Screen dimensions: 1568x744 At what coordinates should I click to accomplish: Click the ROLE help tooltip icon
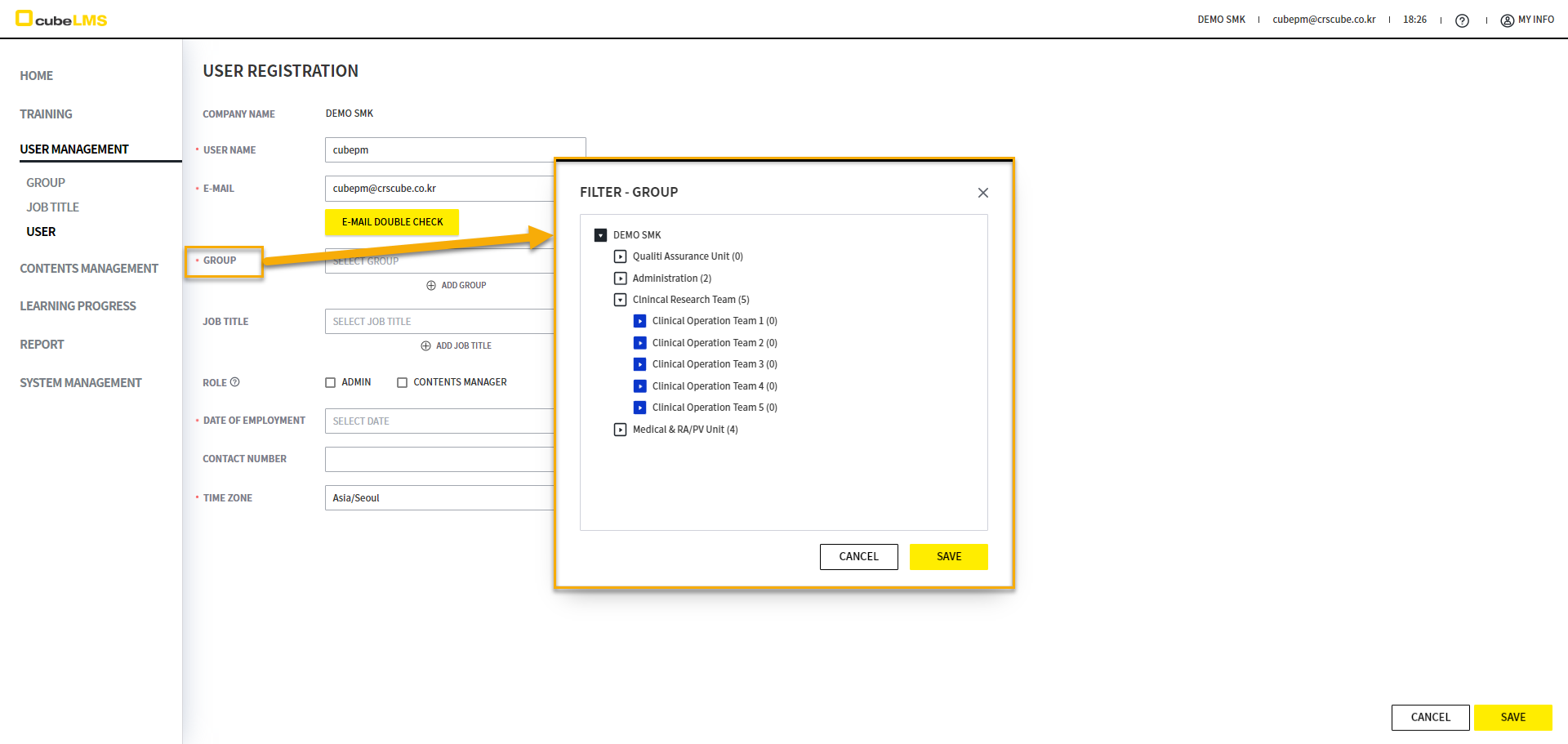(x=235, y=382)
